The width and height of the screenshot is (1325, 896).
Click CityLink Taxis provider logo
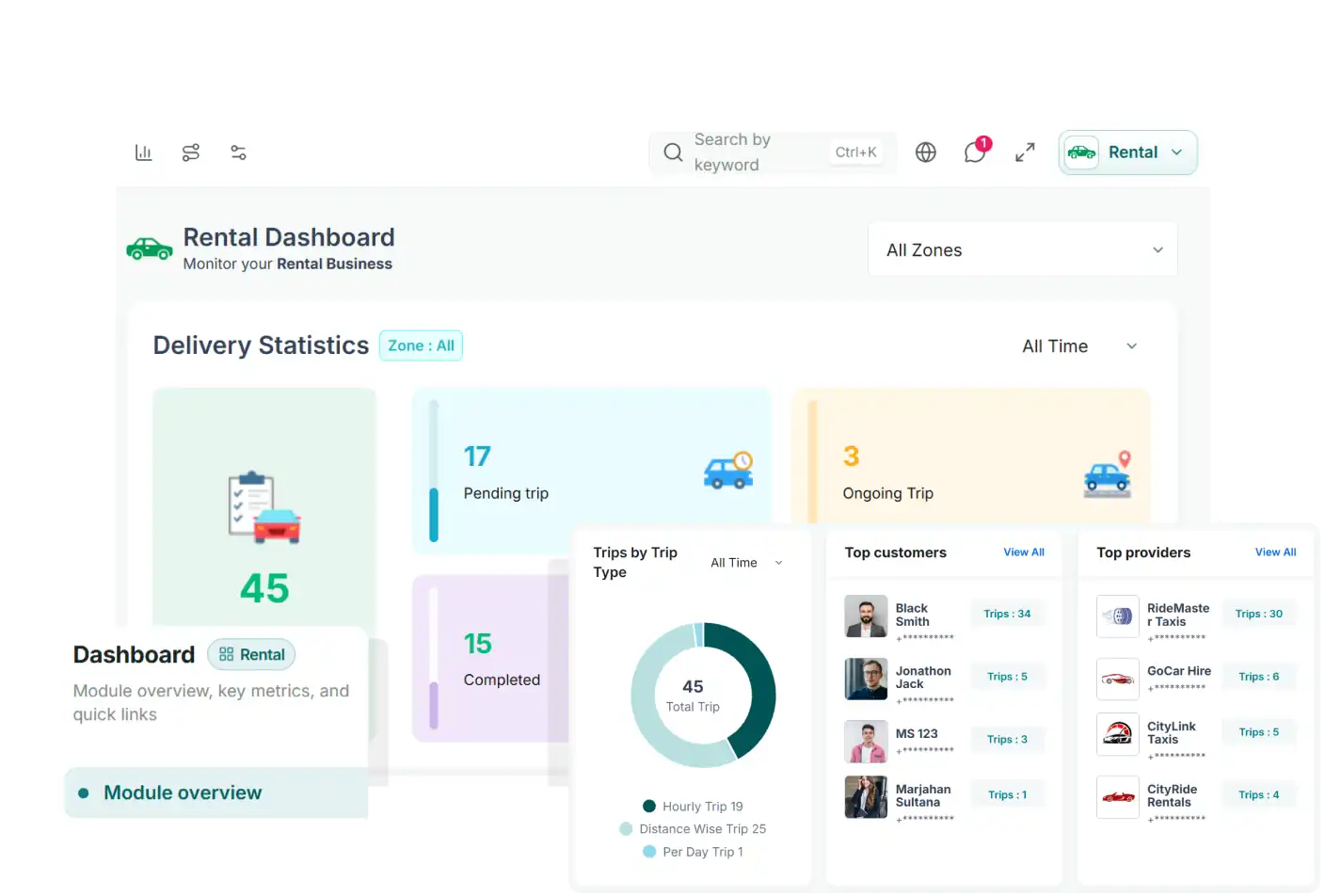[1118, 734]
